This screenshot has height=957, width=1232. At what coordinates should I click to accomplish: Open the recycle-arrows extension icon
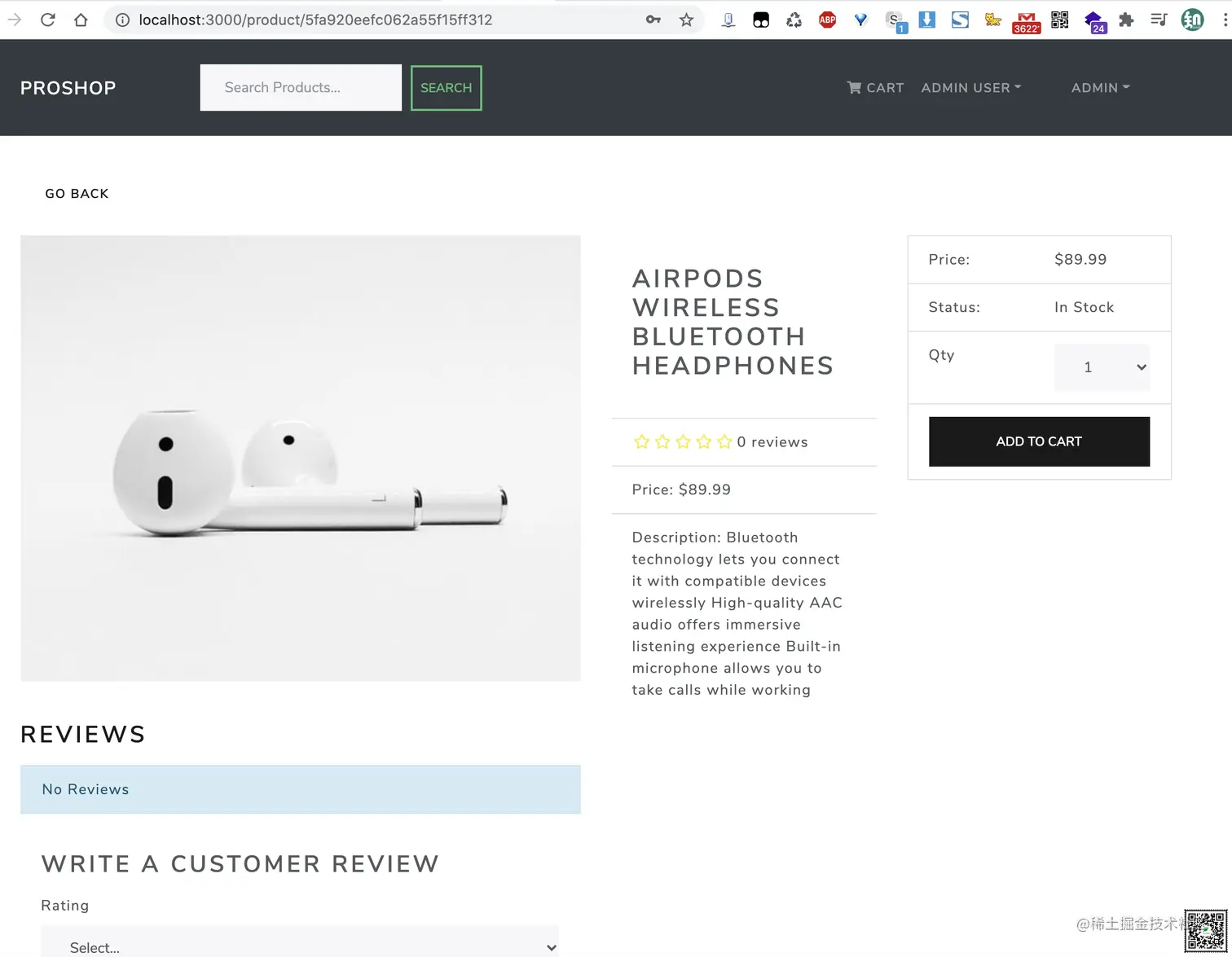(794, 20)
